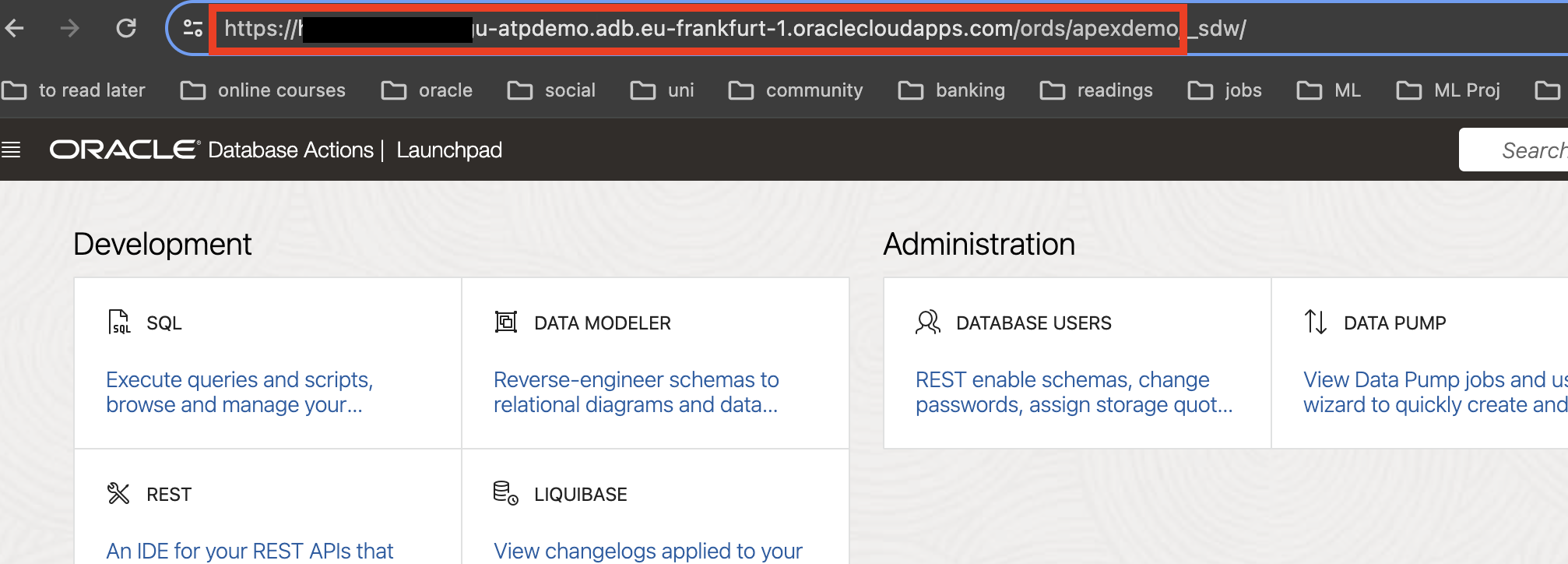
Task: Open the 'oracle' bookmarks folder
Action: [x=427, y=90]
